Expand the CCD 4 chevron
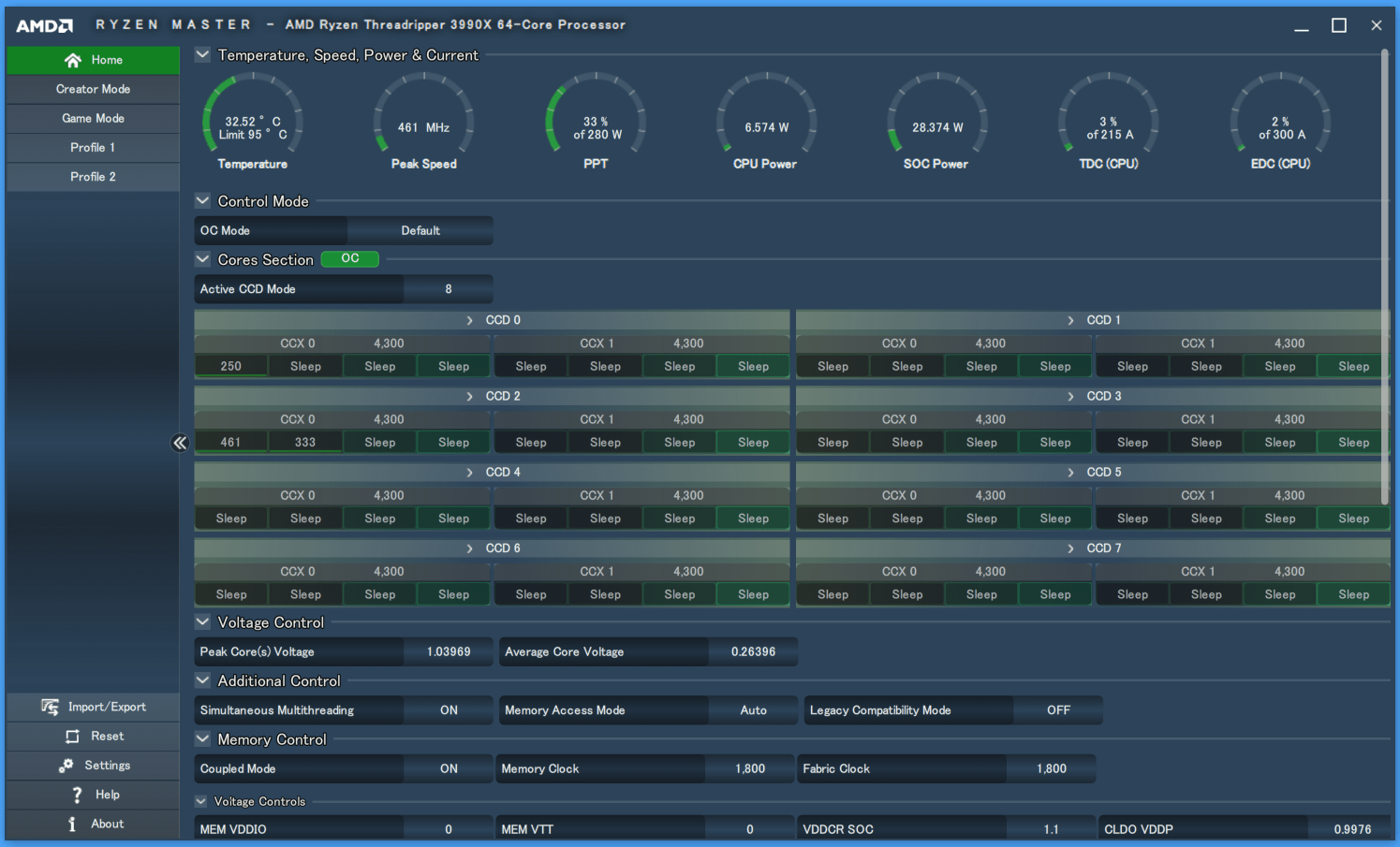Screen dimensions: 1400x847 point(469,472)
